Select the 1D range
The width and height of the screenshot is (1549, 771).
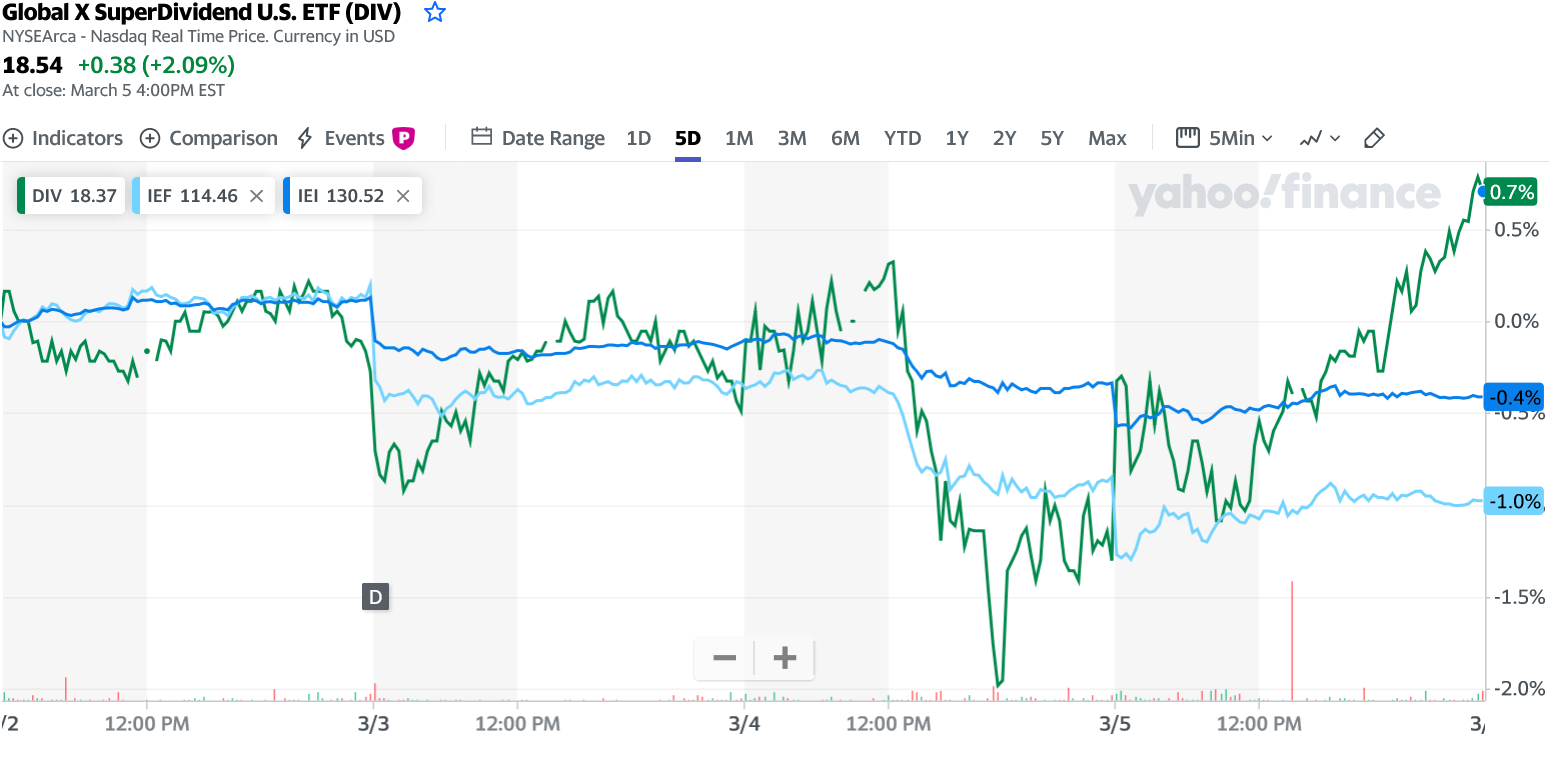point(639,138)
